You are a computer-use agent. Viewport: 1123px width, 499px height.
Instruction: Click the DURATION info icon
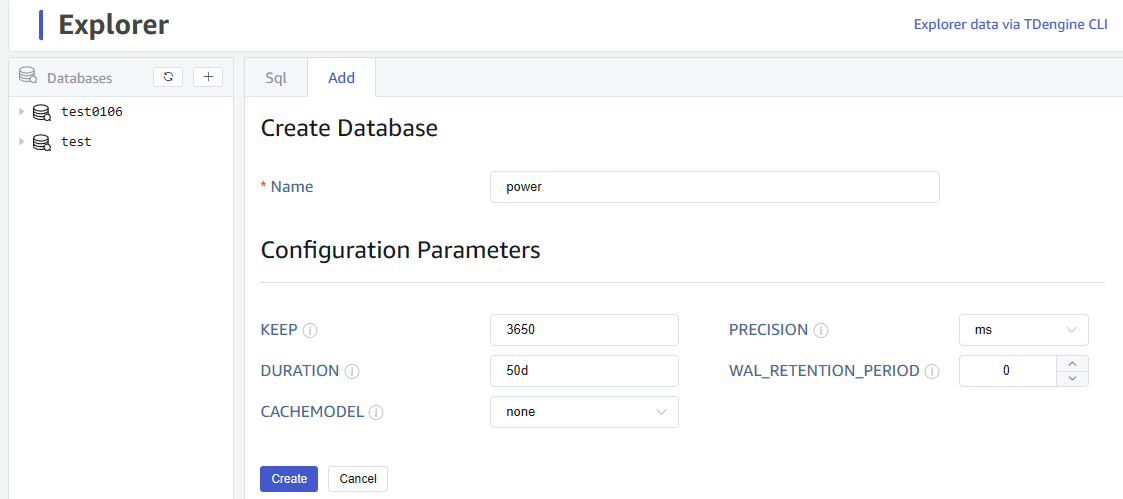click(x=352, y=371)
